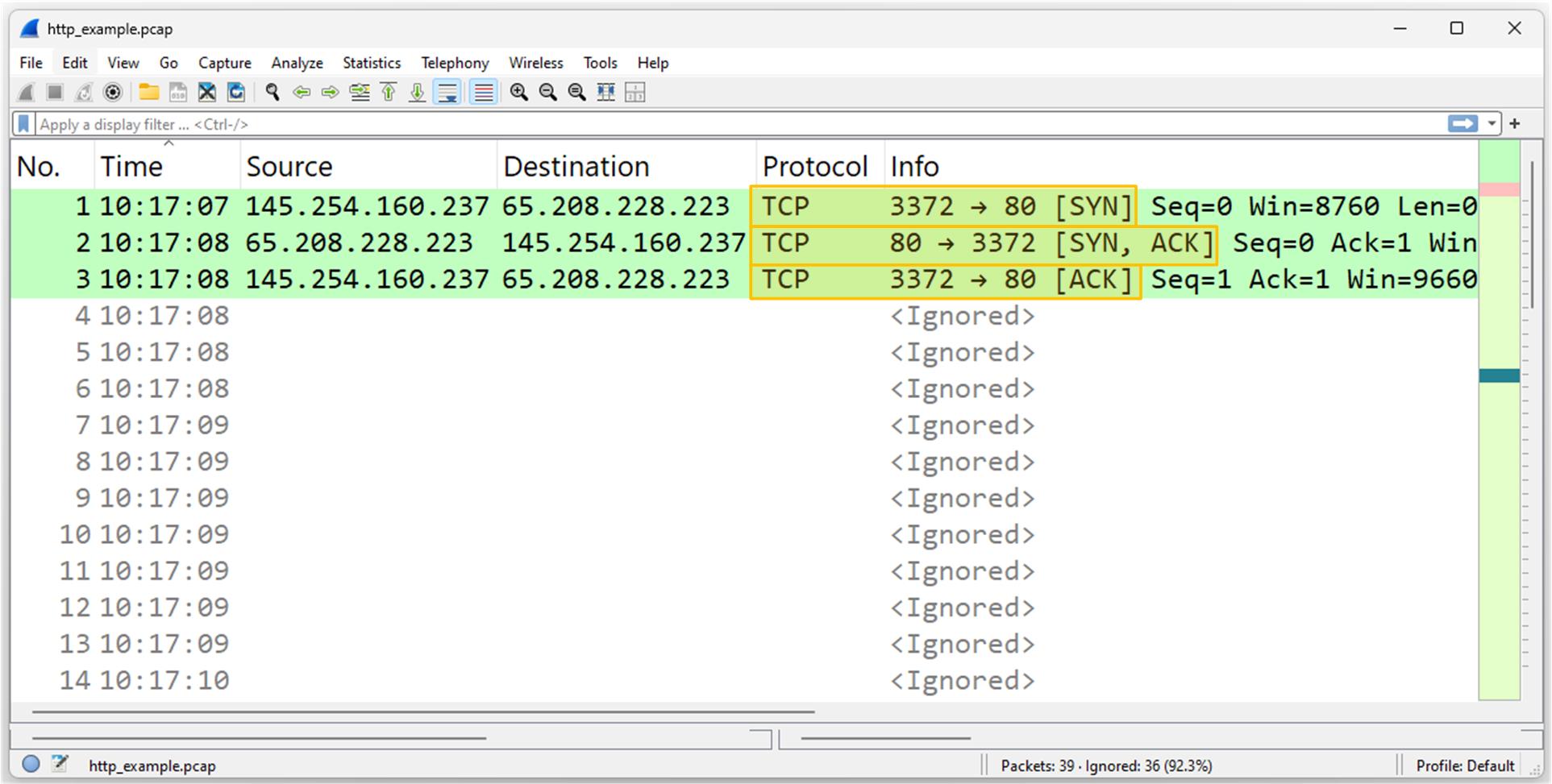Open the display filter bookmarks menu
Image resolution: width=1552 pixels, height=784 pixels.
pyautogui.click(x=24, y=124)
